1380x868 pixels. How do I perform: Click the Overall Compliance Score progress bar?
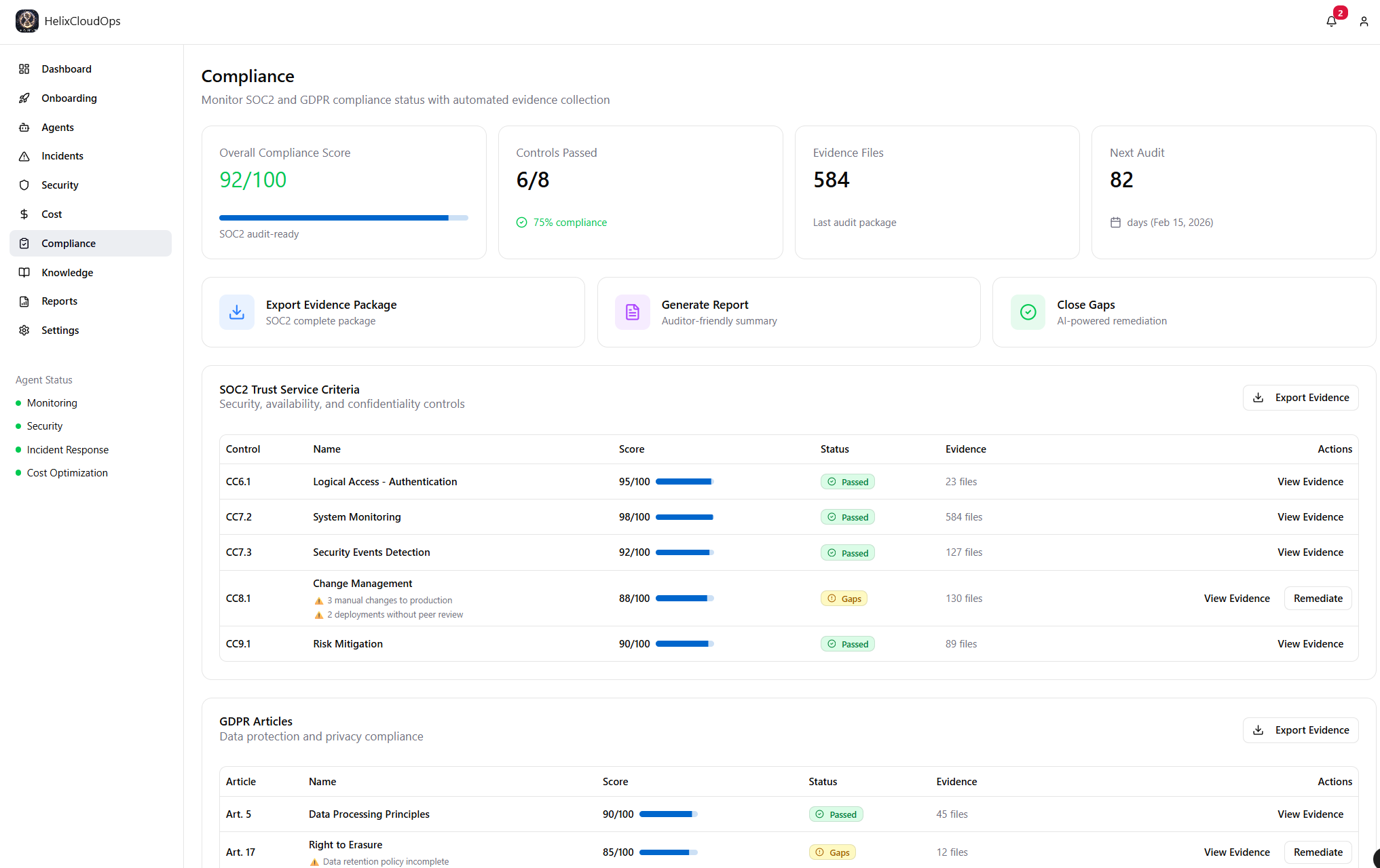[343, 218]
